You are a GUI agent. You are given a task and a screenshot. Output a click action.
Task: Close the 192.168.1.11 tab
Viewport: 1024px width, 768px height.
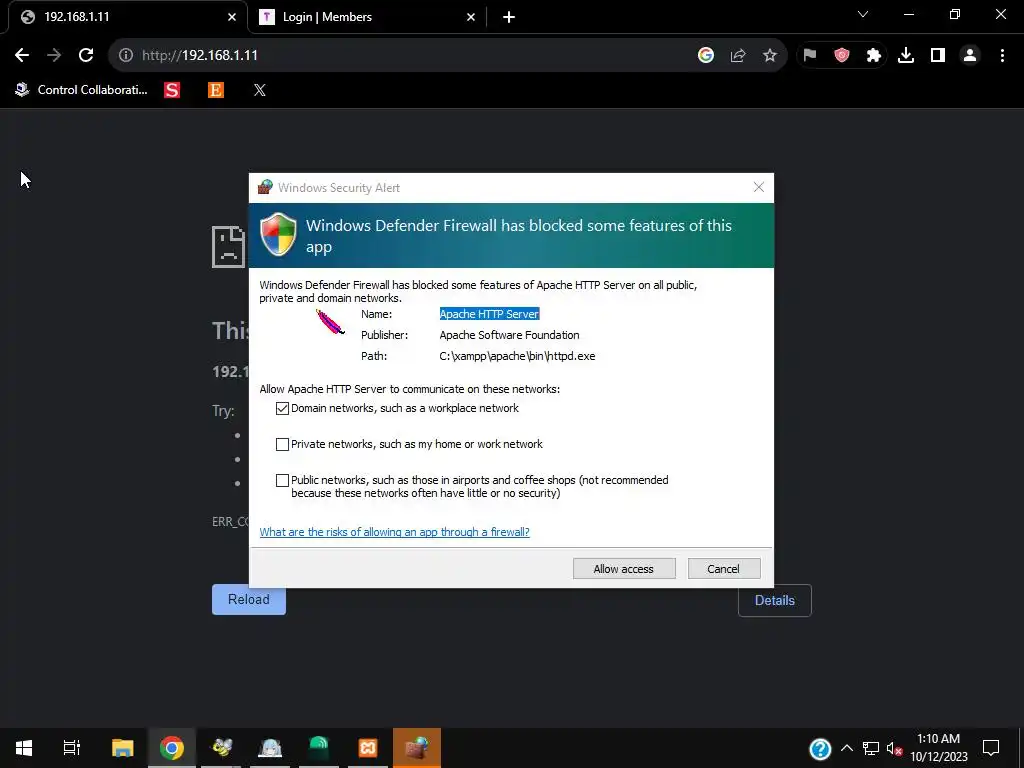232,17
